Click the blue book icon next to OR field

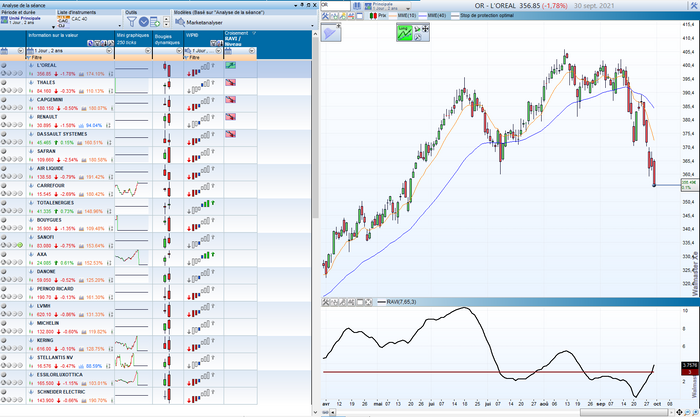[x=357, y=6]
